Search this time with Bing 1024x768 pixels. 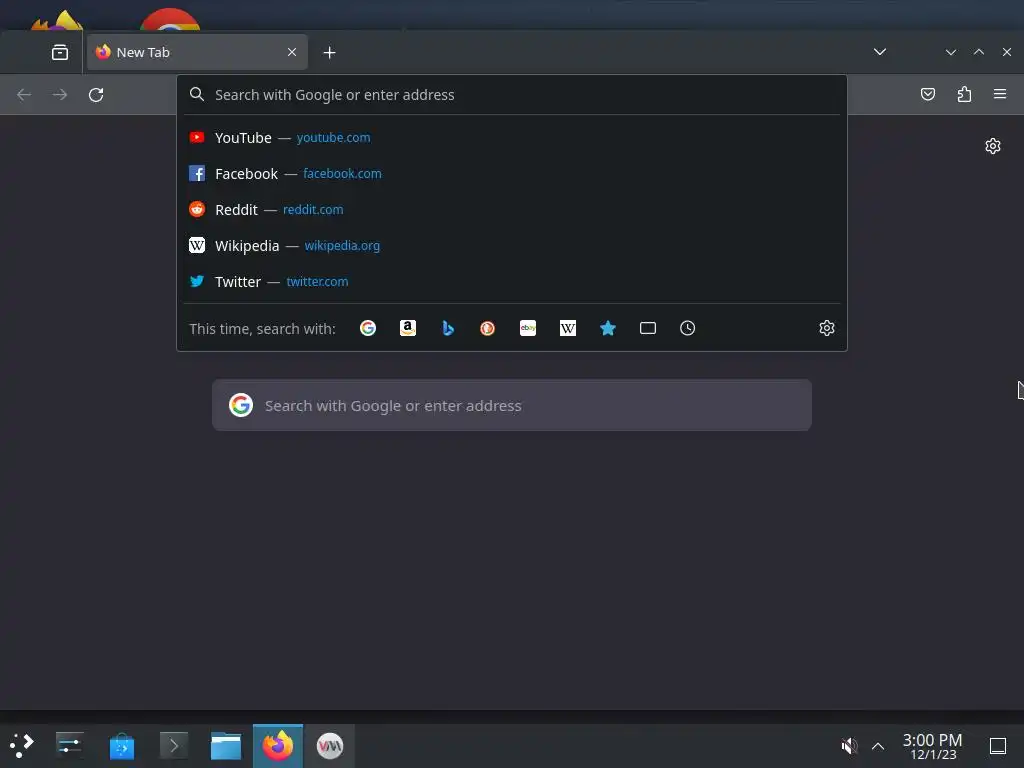coord(448,328)
